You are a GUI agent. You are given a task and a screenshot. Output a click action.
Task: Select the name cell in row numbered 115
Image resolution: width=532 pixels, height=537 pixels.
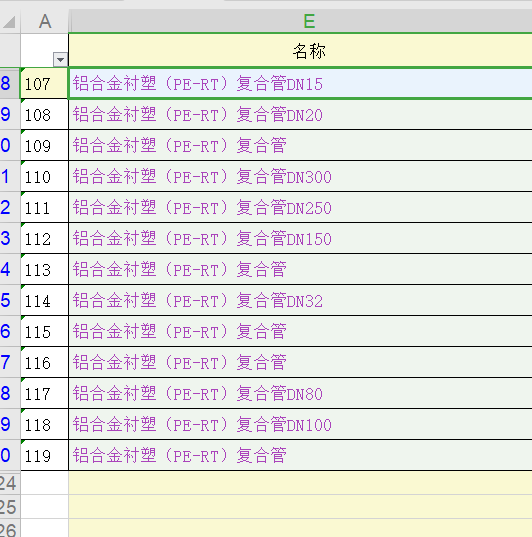click(300, 331)
